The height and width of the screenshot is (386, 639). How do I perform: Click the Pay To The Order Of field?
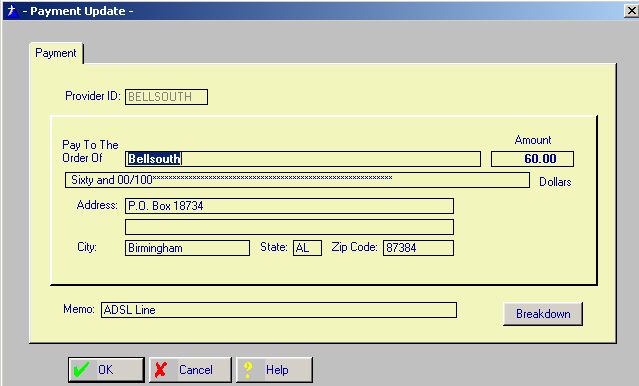coord(303,159)
